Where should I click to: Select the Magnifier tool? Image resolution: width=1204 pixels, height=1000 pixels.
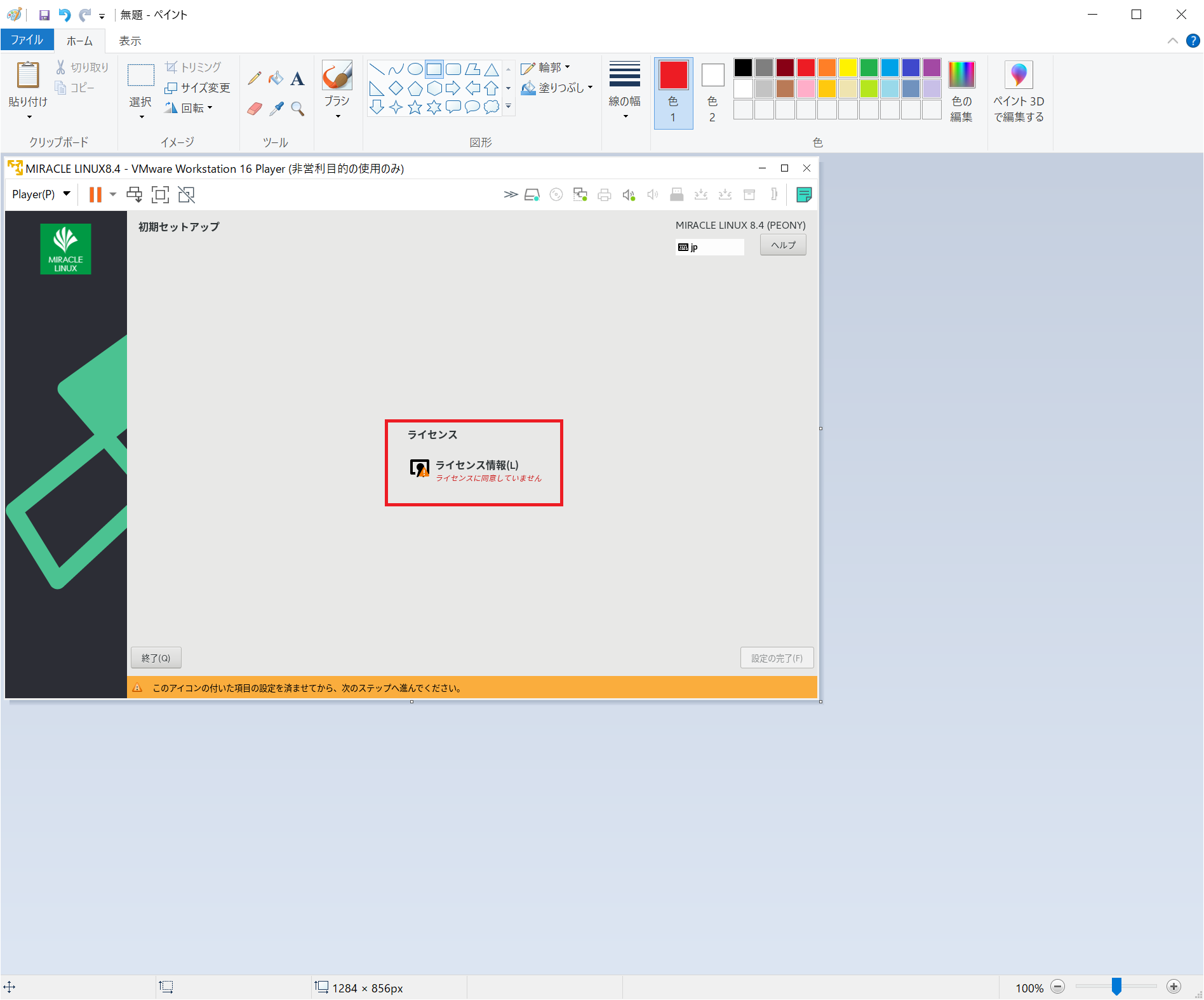point(297,109)
